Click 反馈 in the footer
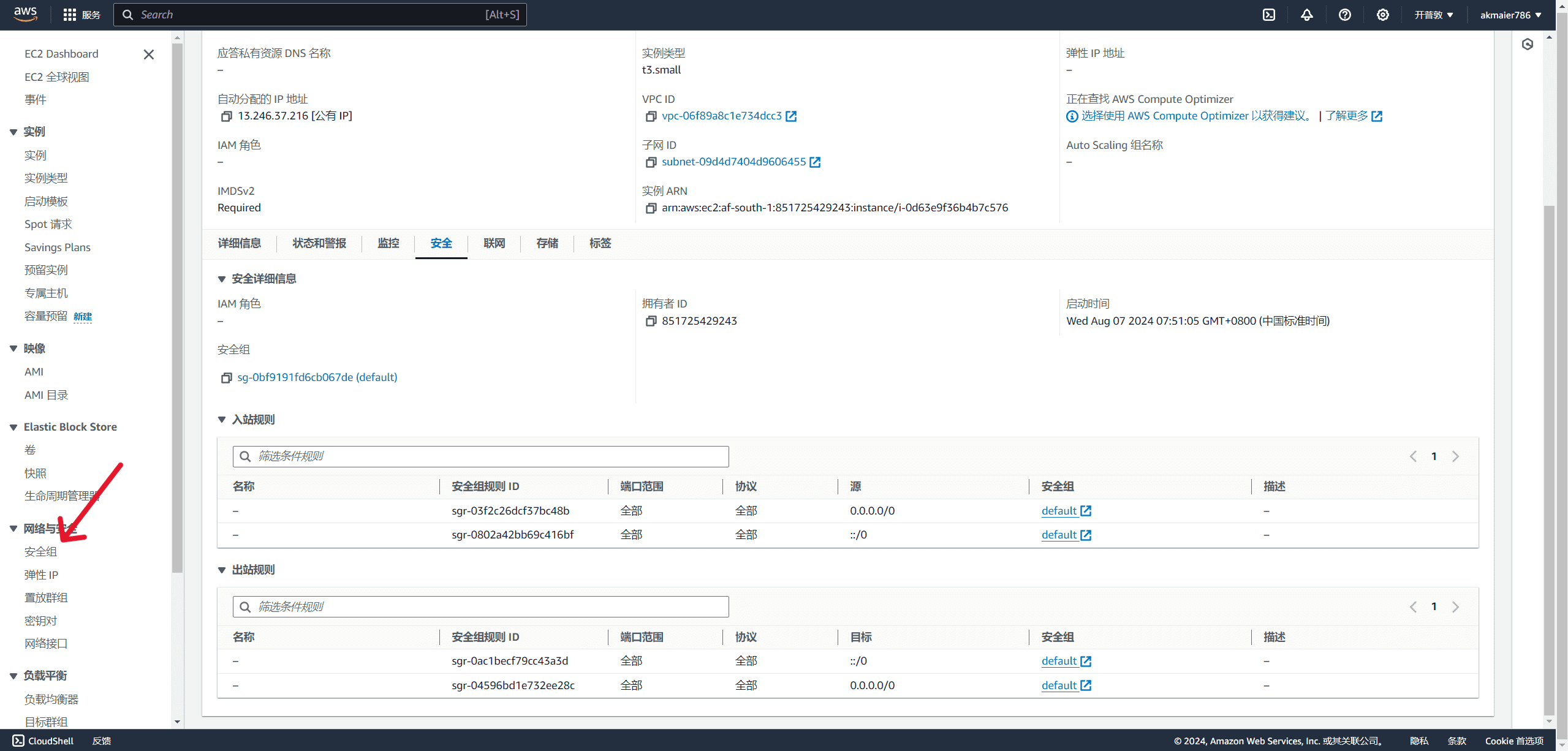1568x751 pixels. (x=102, y=741)
